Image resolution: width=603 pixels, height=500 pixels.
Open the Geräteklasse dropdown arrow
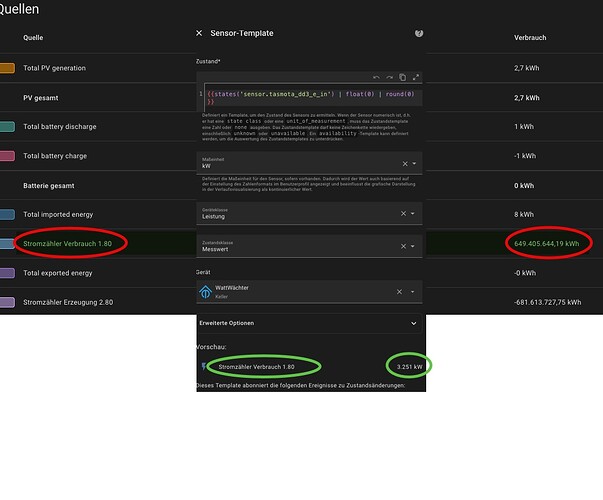pos(413,213)
